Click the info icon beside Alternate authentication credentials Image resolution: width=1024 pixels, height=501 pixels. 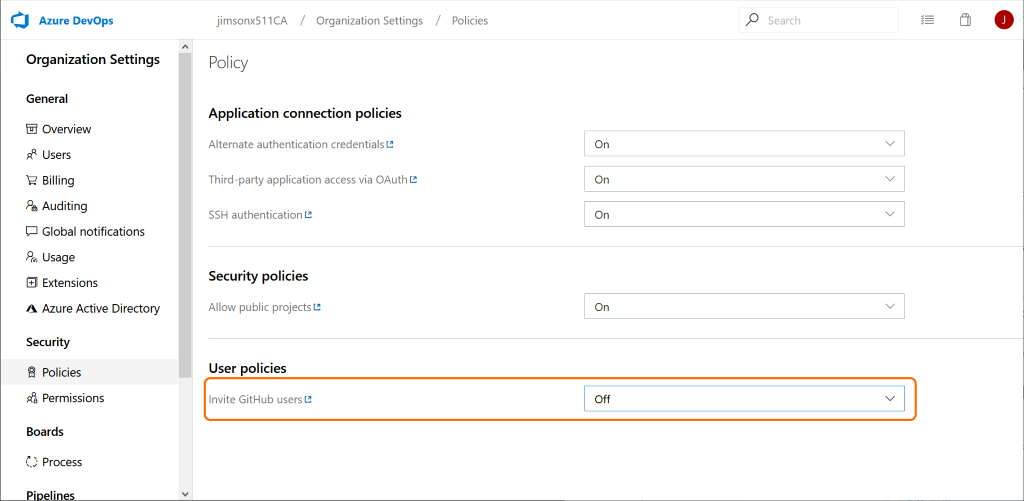pyautogui.click(x=390, y=145)
